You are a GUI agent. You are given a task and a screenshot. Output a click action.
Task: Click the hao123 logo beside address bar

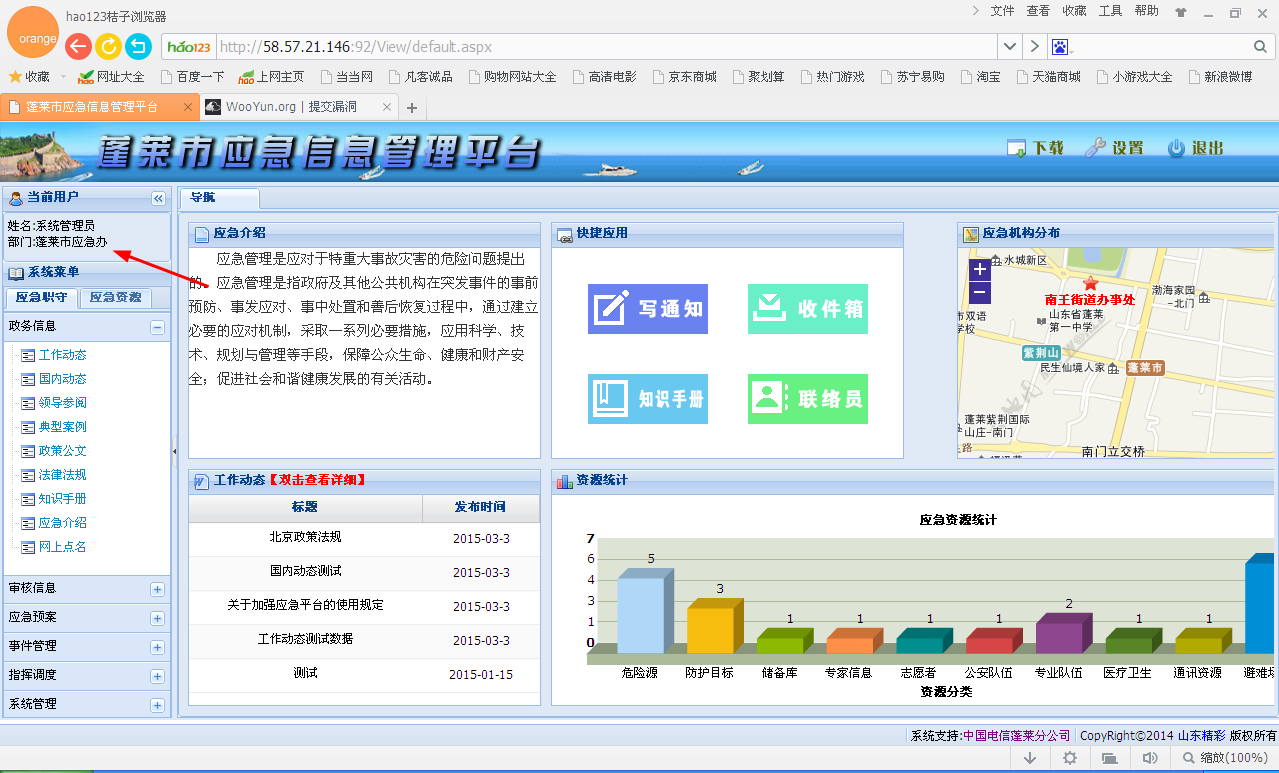point(189,47)
